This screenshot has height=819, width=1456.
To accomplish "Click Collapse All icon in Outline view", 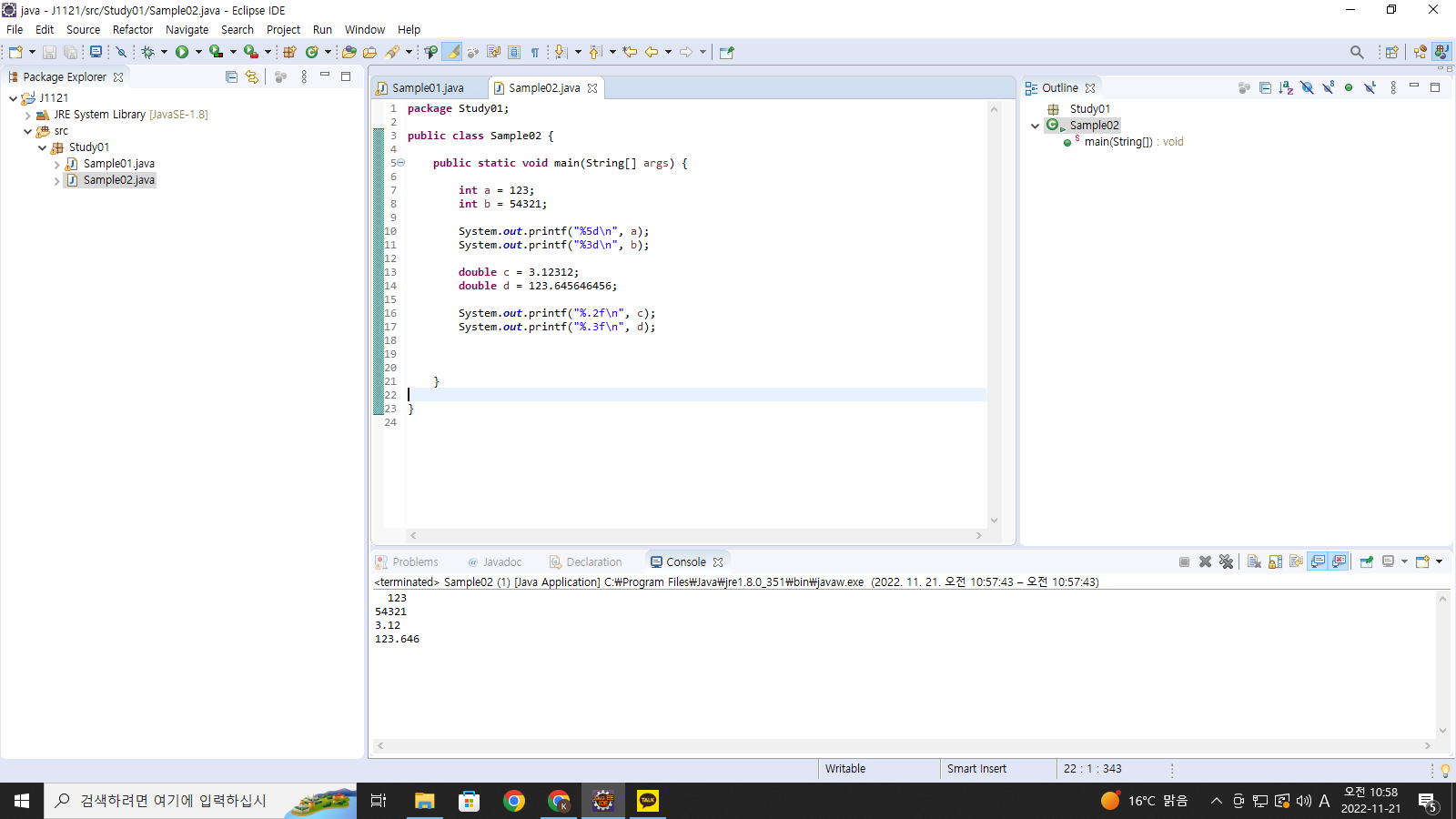I will [x=1265, y=88].
